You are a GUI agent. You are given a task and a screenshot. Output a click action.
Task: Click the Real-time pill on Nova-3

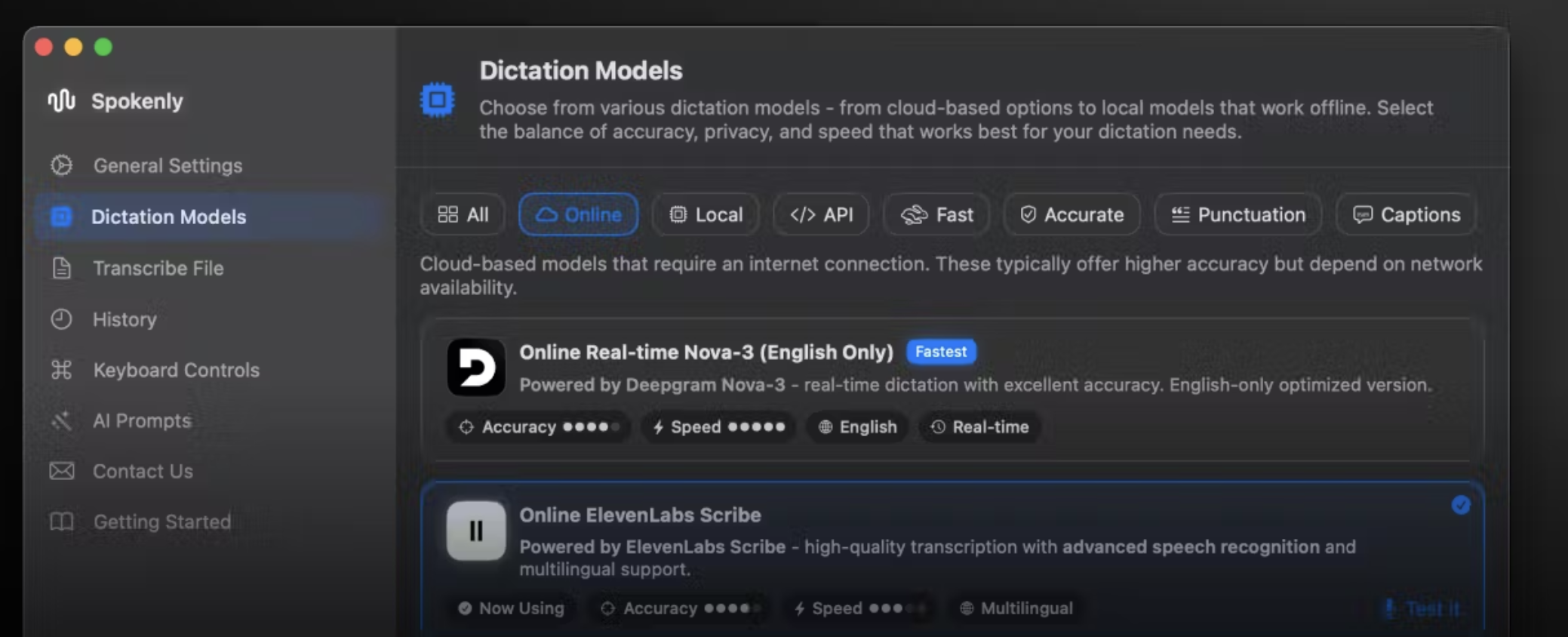point(979,427)
